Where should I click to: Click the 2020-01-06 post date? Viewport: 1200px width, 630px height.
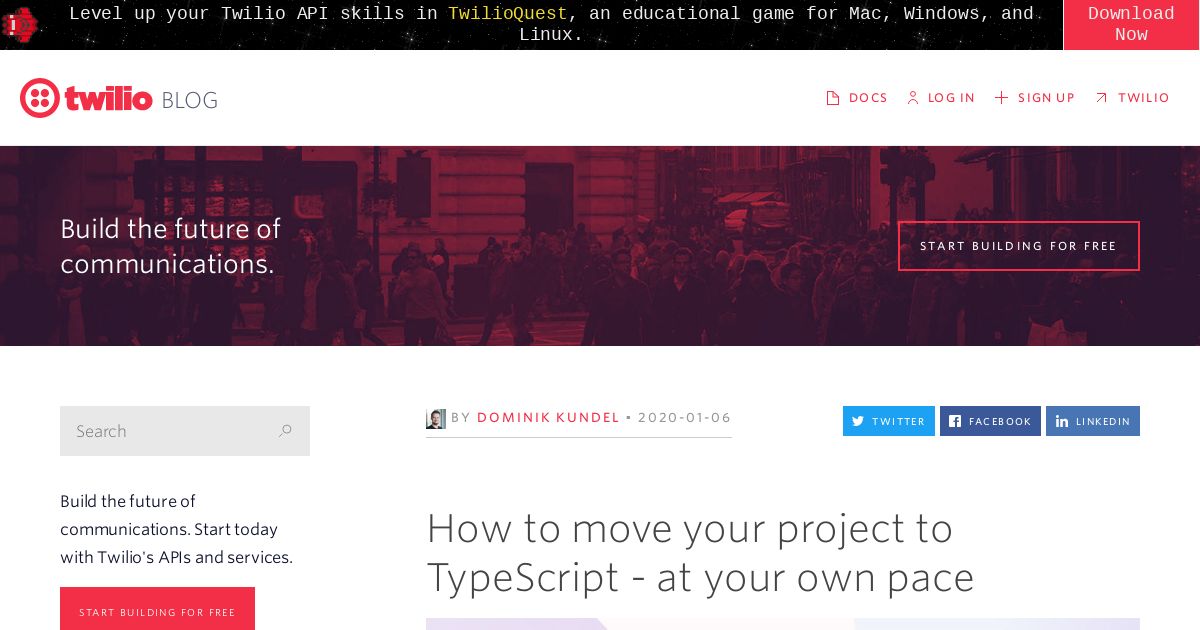(x=685, y=418)
